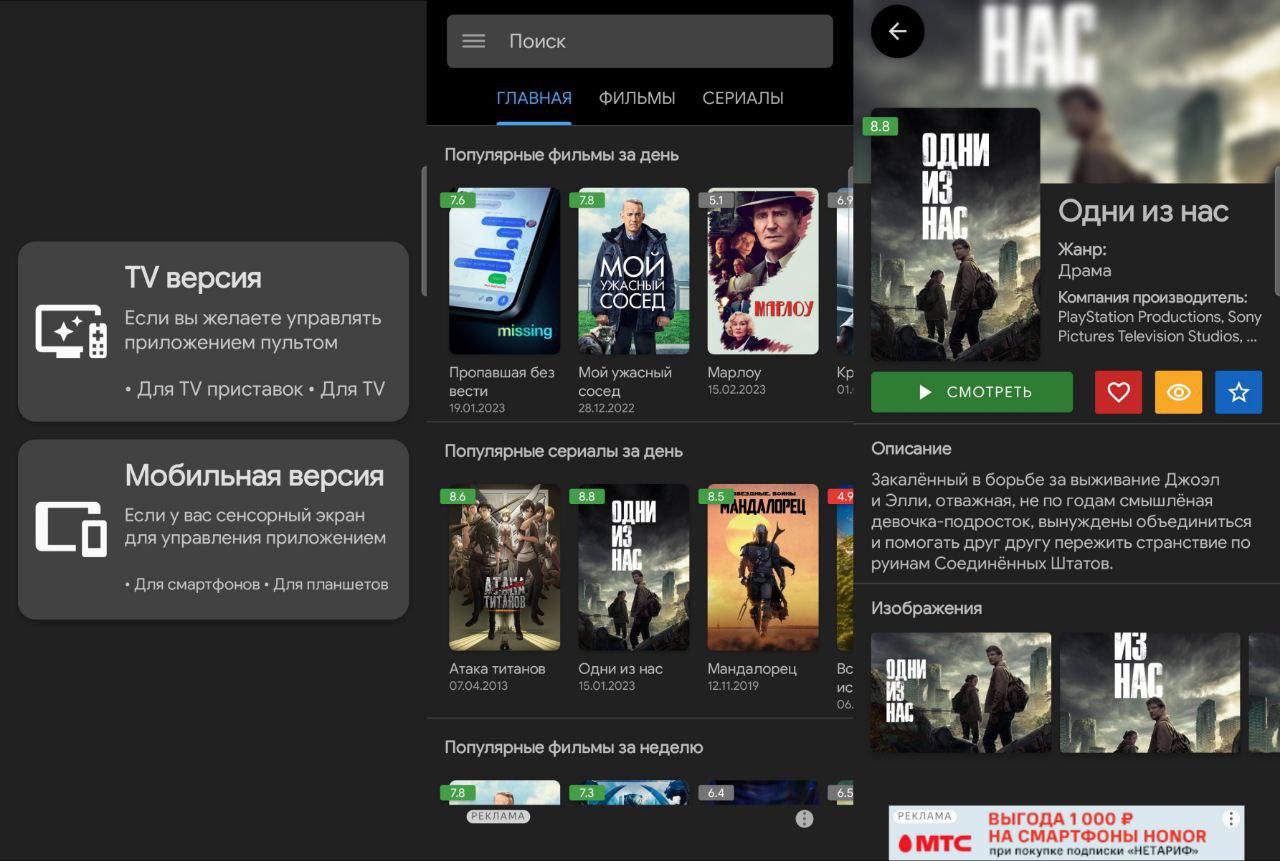Open Мой ужасный сосед movie poster
The width and height of the screenshot is (1280, 861).
(x=633, y=271)
